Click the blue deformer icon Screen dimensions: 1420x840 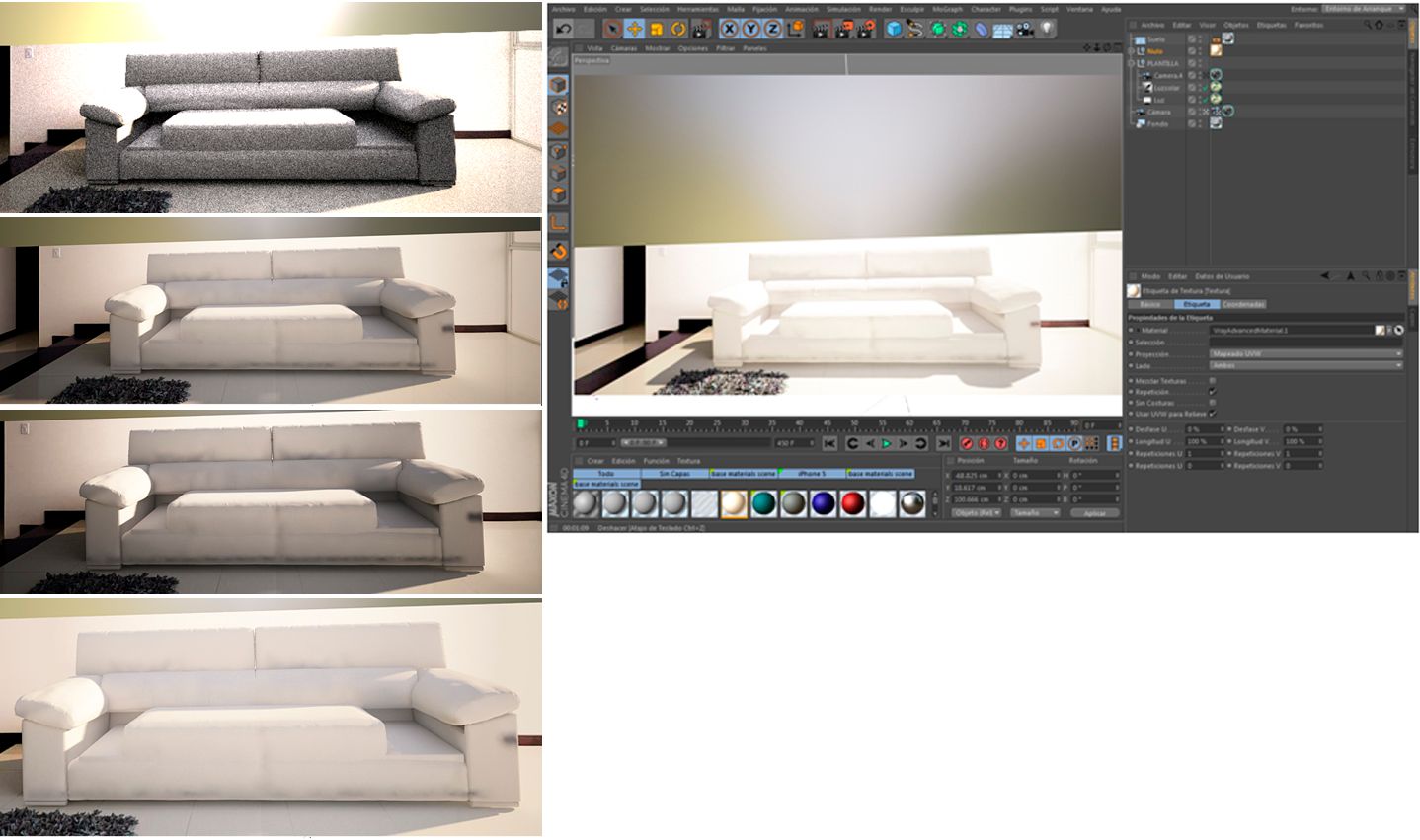point(981,29)
